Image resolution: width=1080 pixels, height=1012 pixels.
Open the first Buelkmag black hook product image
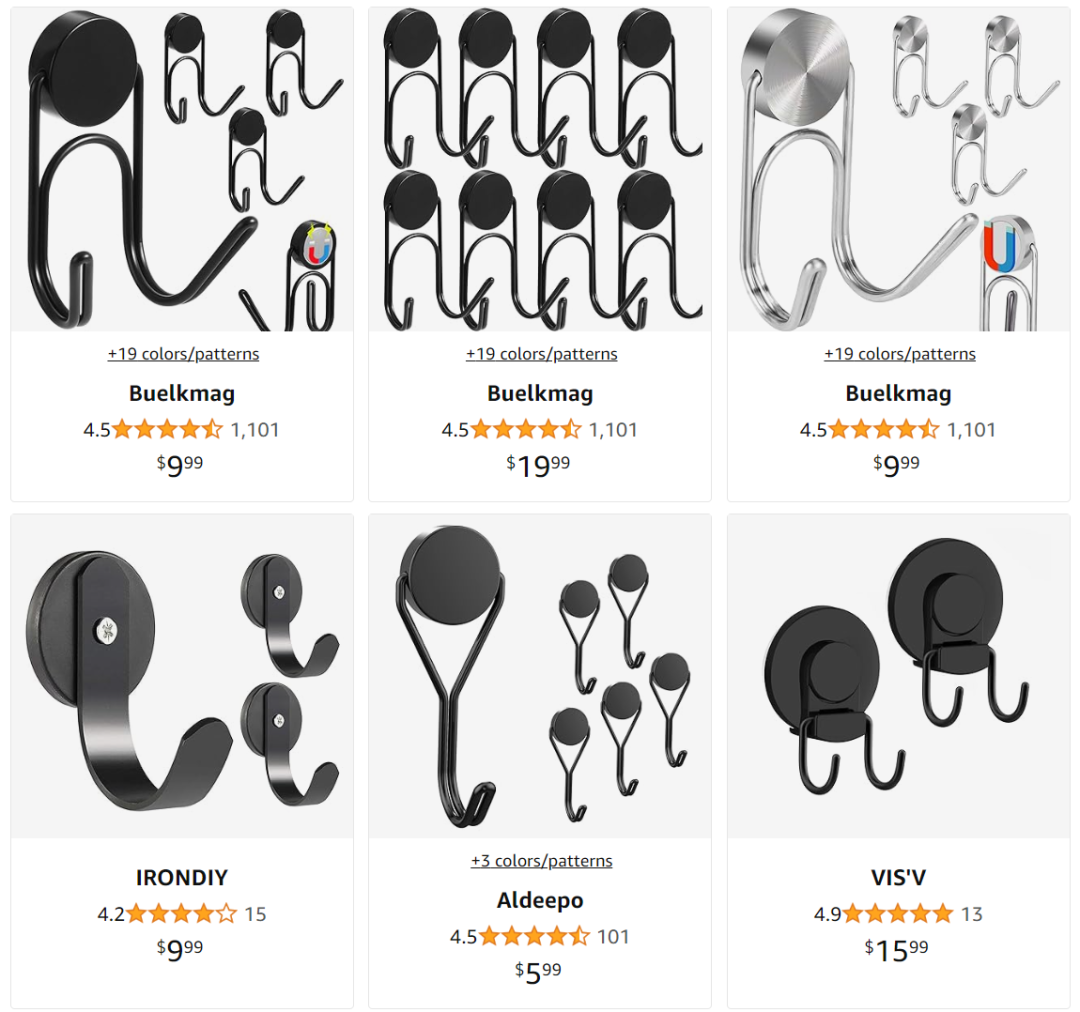(182, 169)
